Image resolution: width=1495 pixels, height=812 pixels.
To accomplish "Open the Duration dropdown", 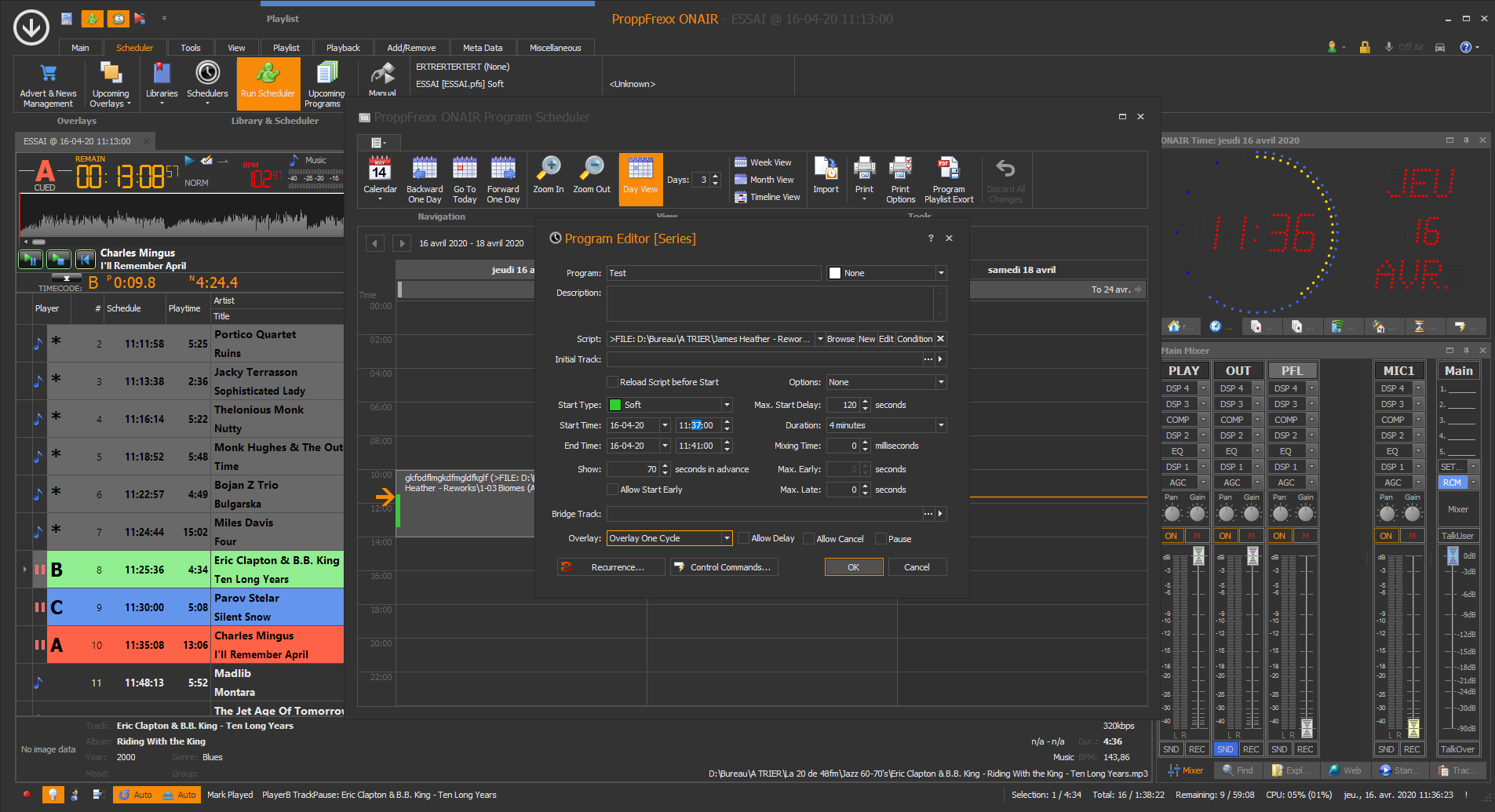I will [941, 425].
